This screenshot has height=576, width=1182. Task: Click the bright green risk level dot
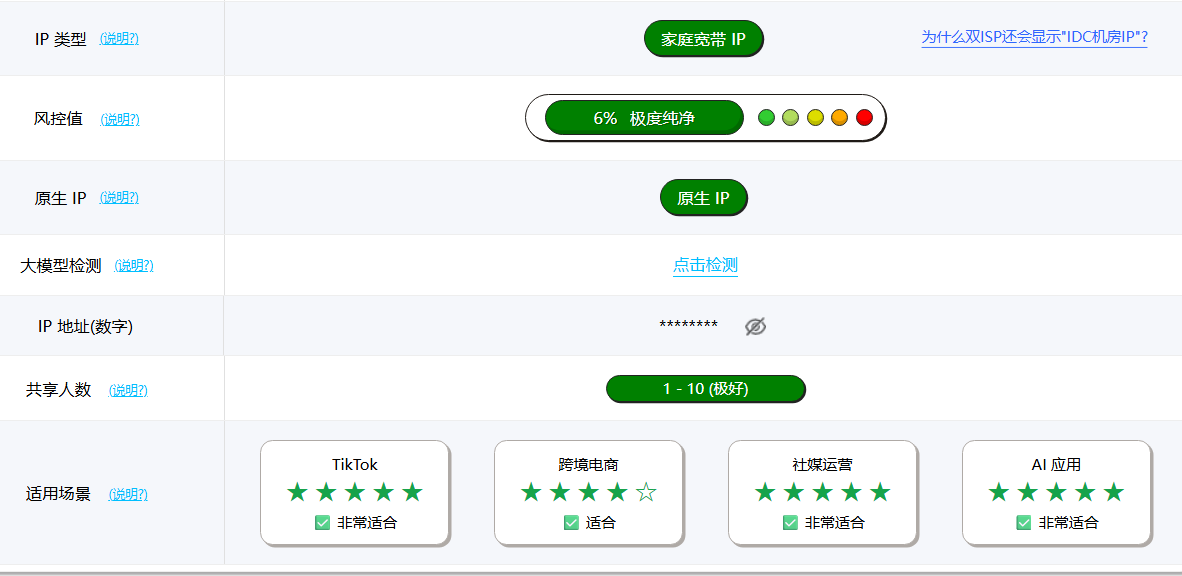(x=766, y=118)
